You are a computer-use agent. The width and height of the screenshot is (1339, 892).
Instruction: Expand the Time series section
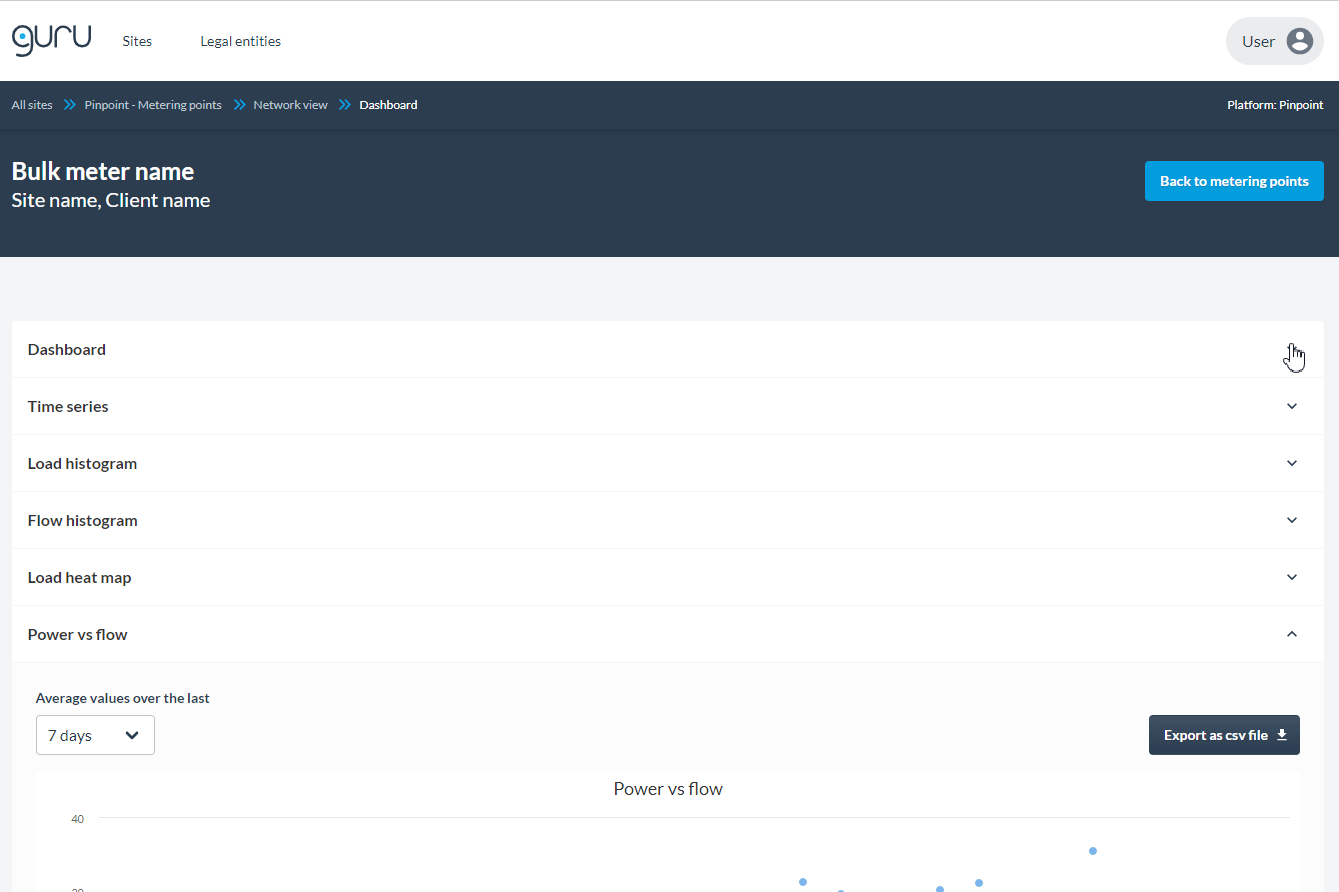point(1291,406)
